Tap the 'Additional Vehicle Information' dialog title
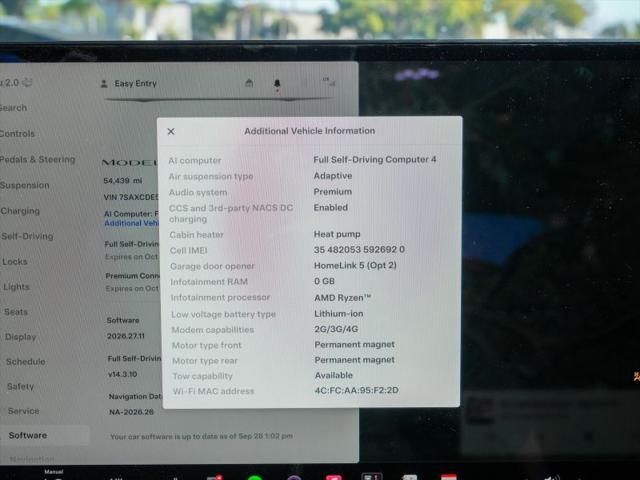The width and height of the screenshot is (640, 480). pos(310,131)
